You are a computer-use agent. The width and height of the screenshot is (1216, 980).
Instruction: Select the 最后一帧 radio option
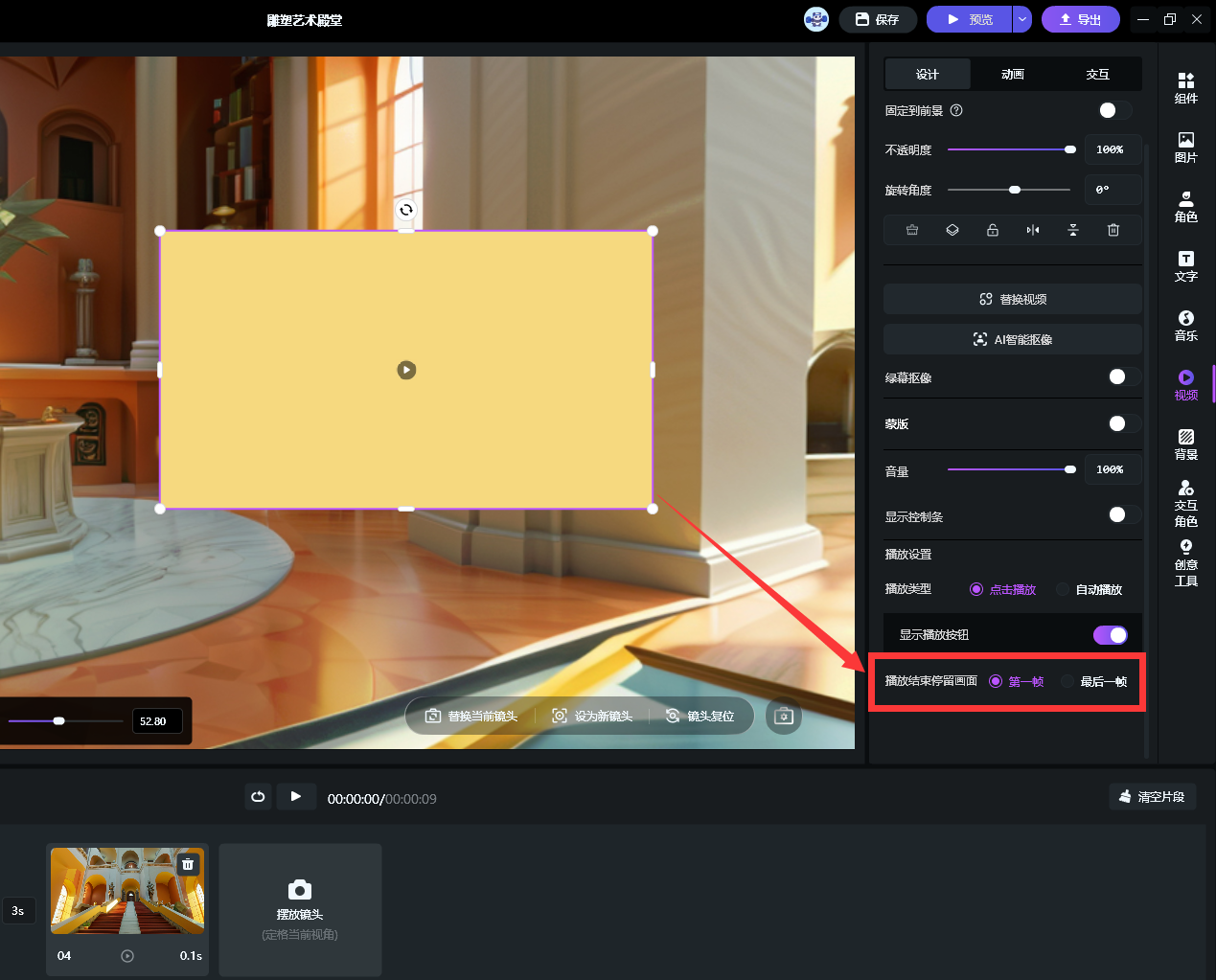[1067, 681]
